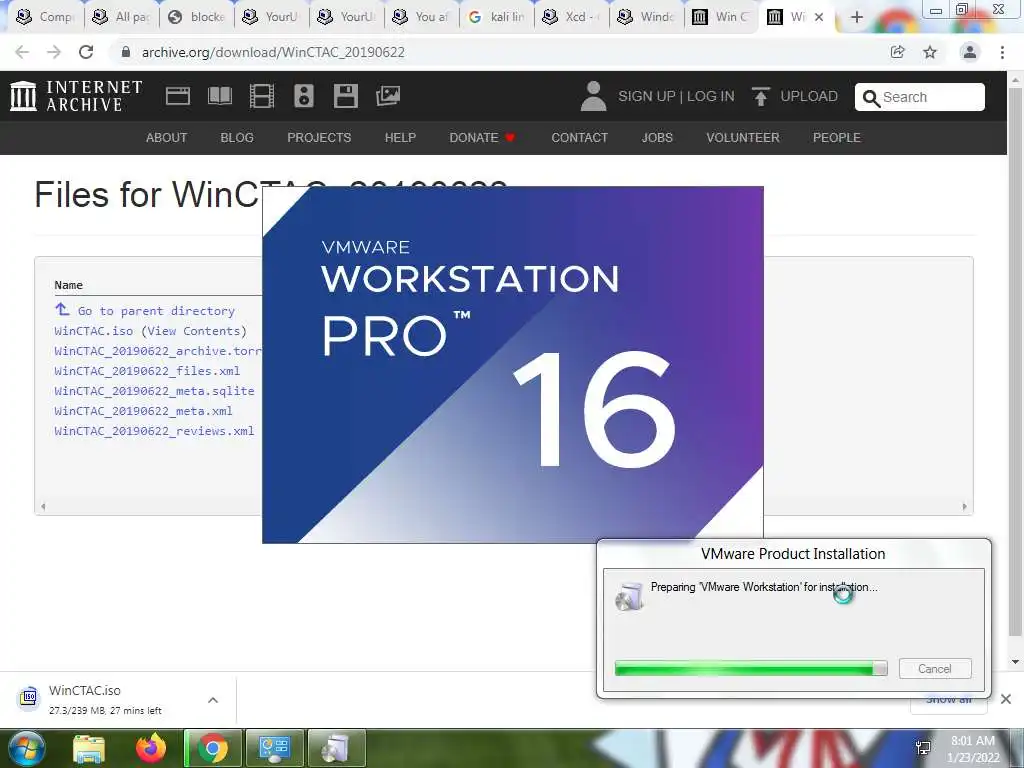Open the ABOUT menu item

[x=167, y=138]
